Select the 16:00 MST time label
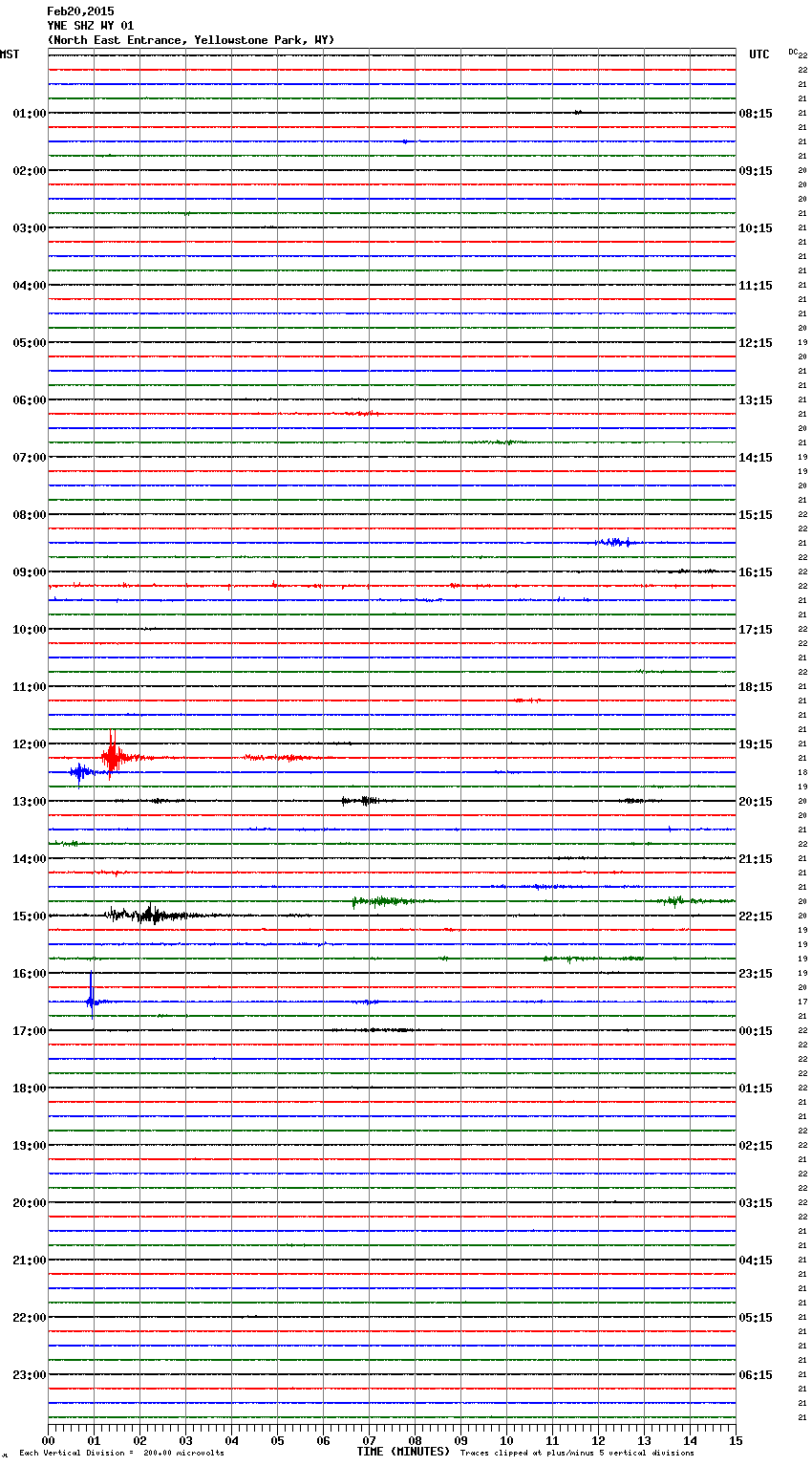Image resolution: width=812 pixels, height=1466 pixels. click(30, 974)
